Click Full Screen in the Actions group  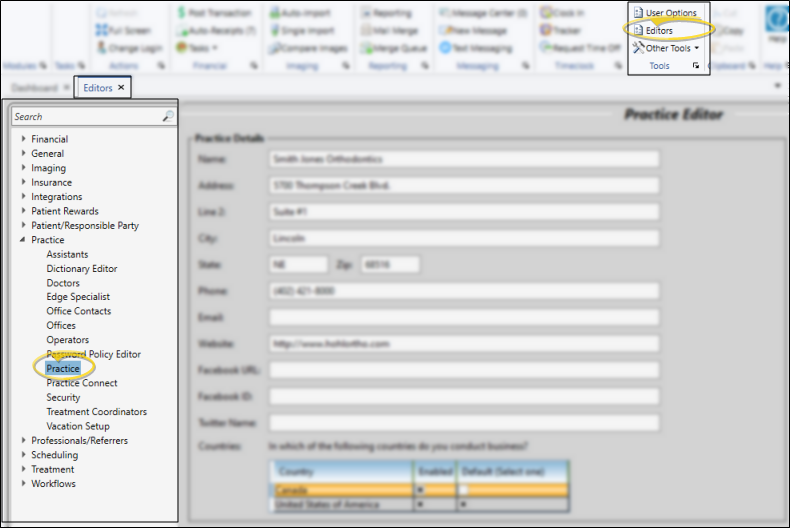[x=123, y=30]
